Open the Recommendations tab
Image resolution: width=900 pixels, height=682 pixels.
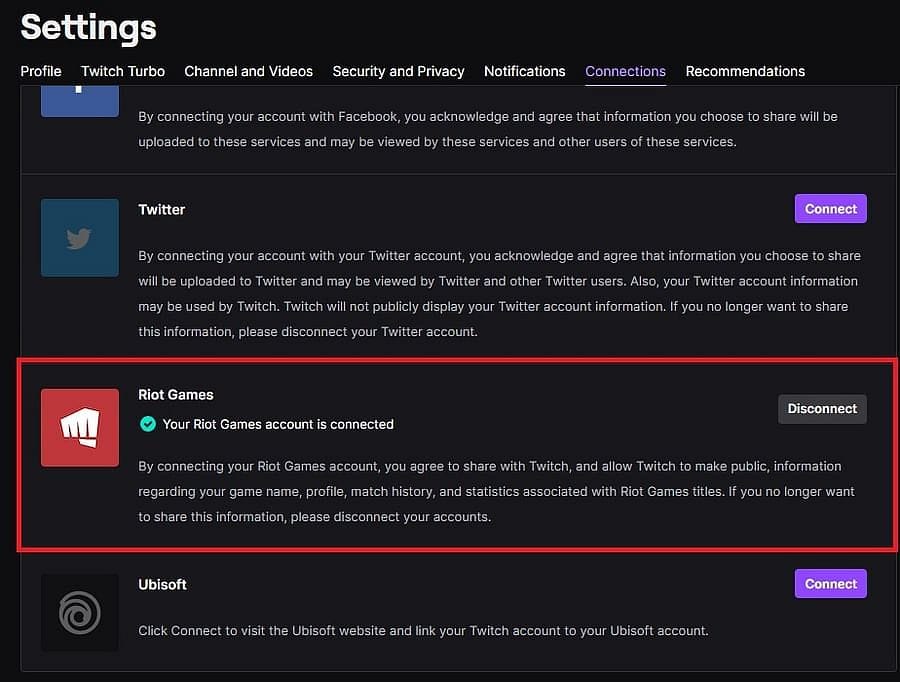745,71
